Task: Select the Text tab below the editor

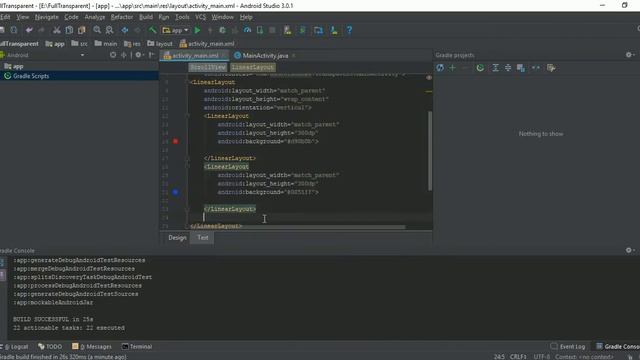Action: [203, 238]
